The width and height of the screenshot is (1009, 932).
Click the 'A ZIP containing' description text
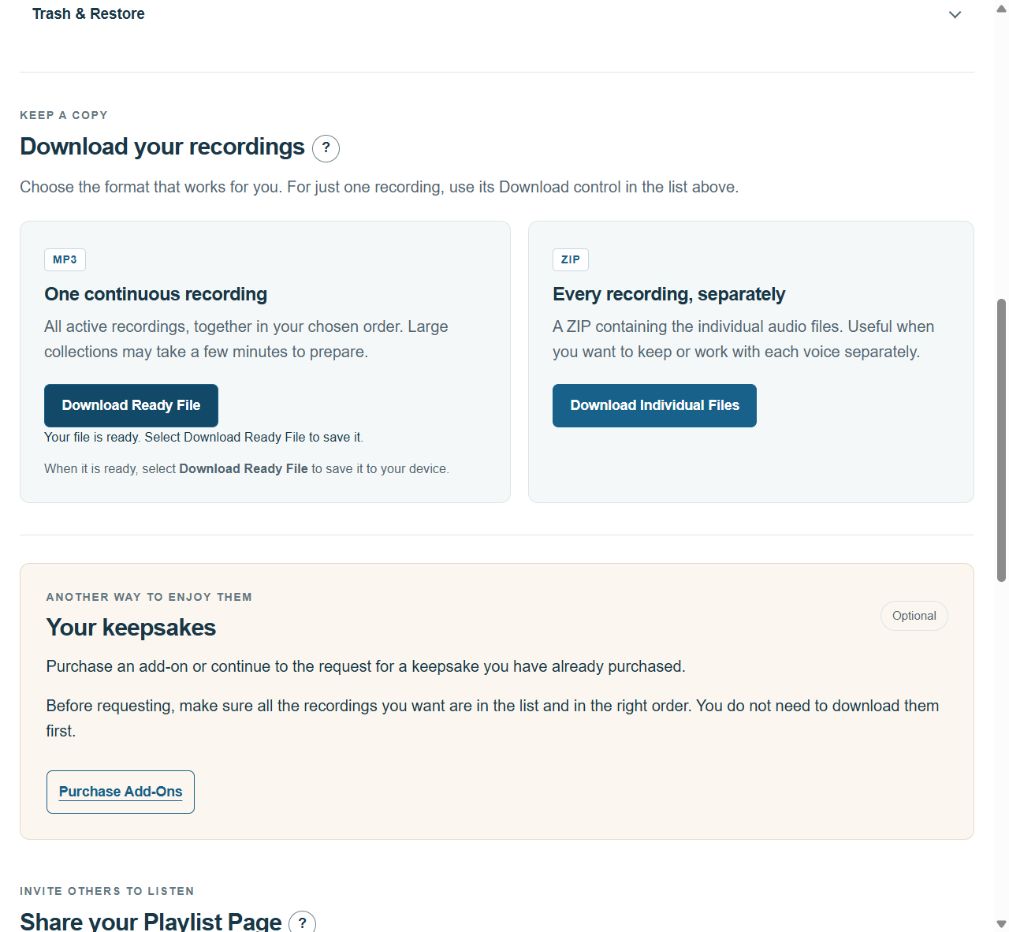click(743, 339)
